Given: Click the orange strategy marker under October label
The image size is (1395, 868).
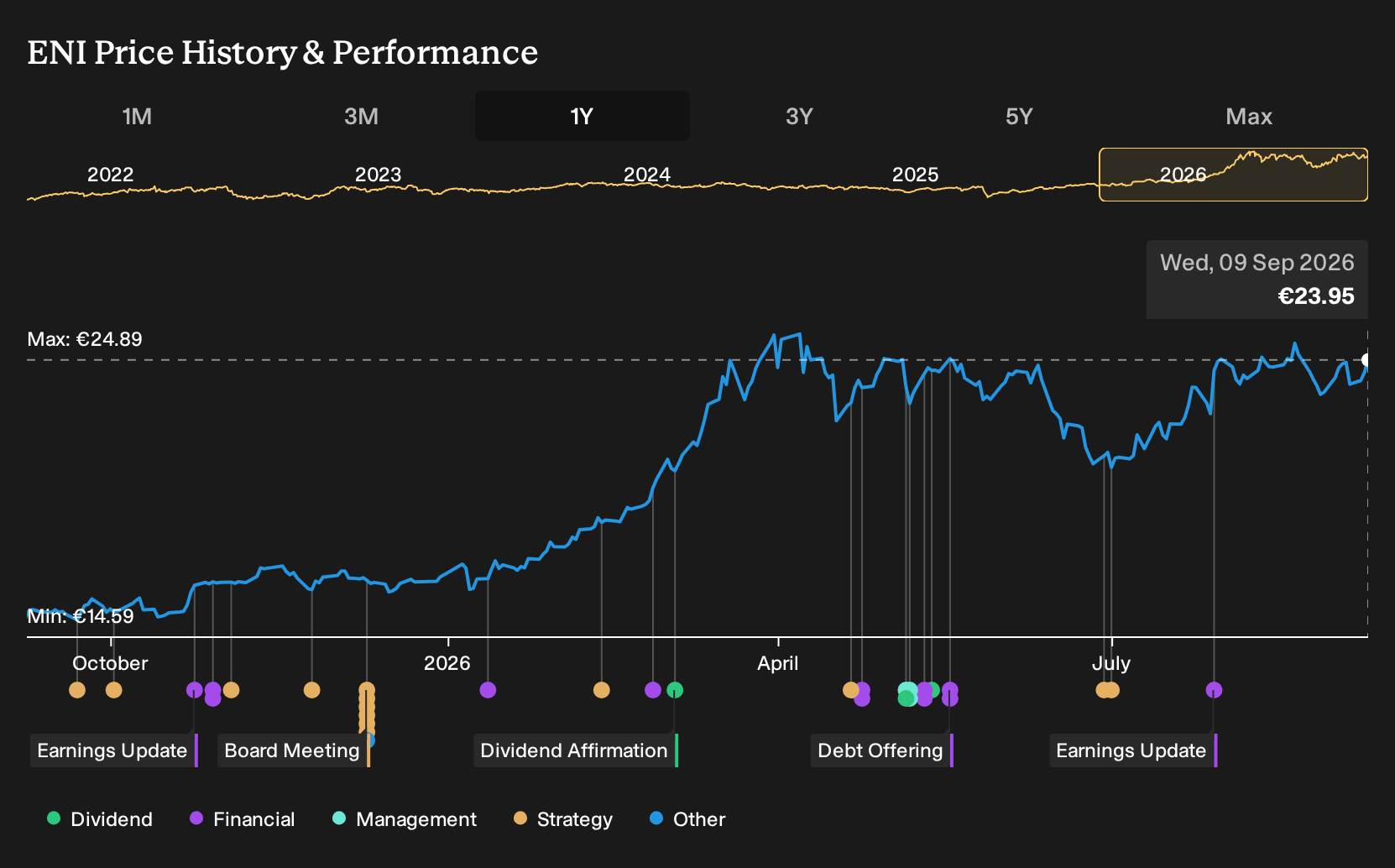Looking at the screenshot, I should (x=114, y=690).
